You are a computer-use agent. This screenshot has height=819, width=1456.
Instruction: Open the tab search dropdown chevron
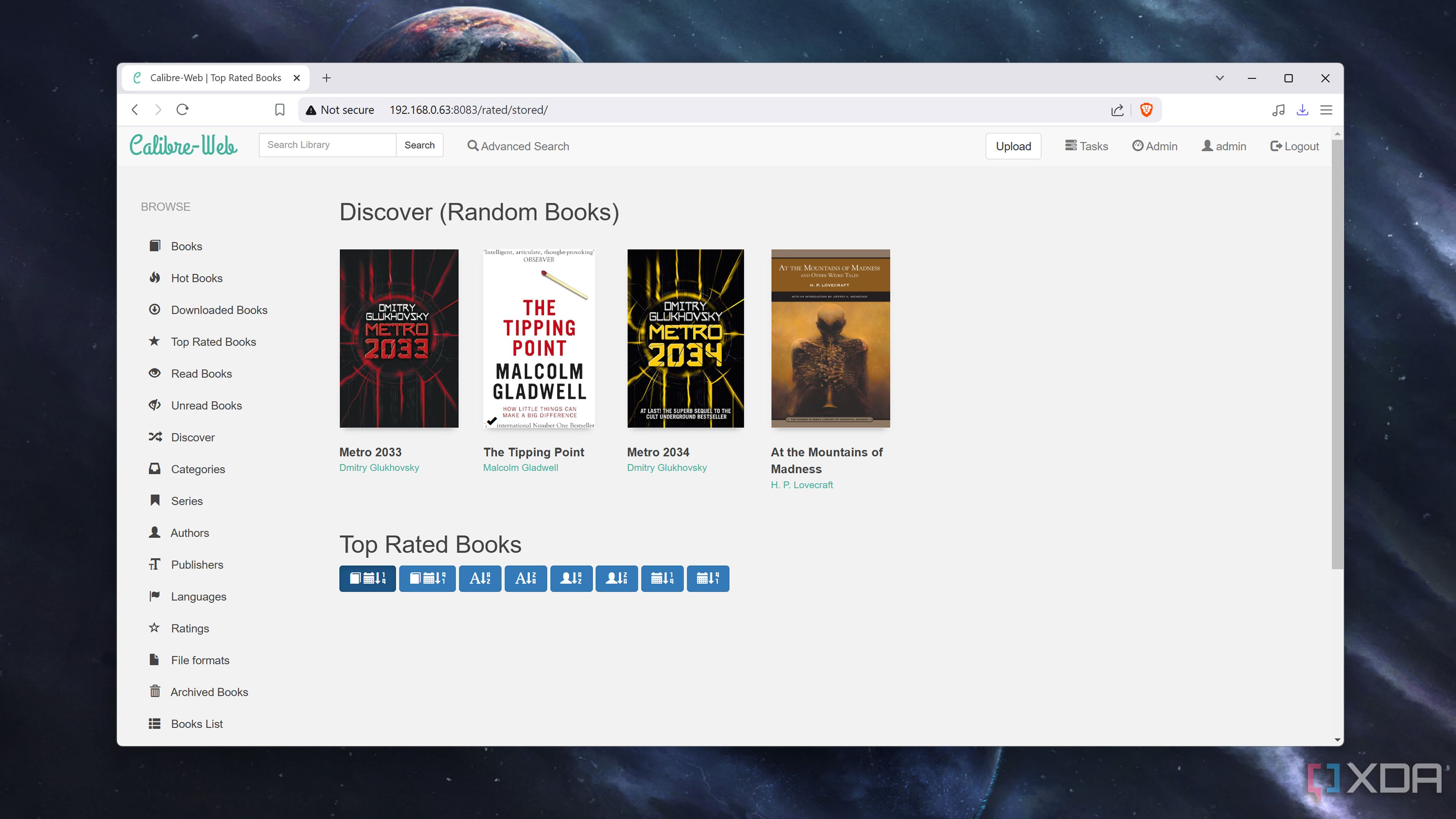1220,78
